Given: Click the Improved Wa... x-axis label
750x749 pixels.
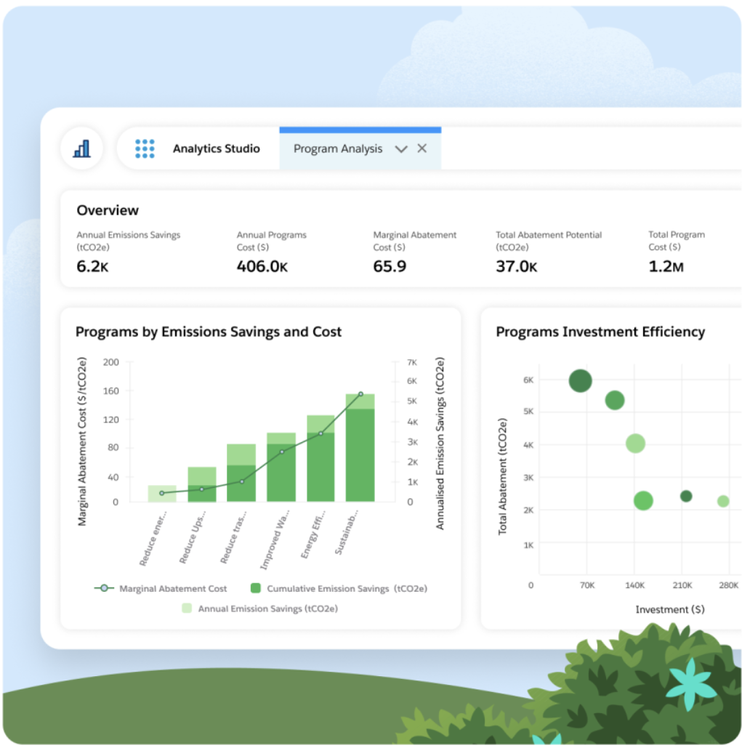Looking at the screenshot, I should point(275,540).
